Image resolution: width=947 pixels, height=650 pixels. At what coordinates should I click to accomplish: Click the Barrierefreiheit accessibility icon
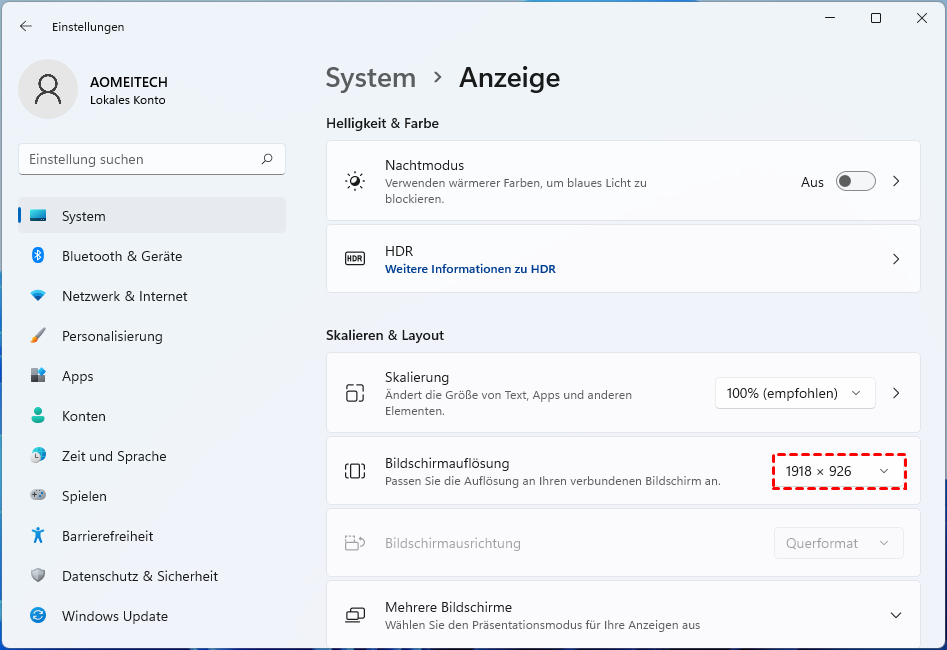tap(38, 536)
